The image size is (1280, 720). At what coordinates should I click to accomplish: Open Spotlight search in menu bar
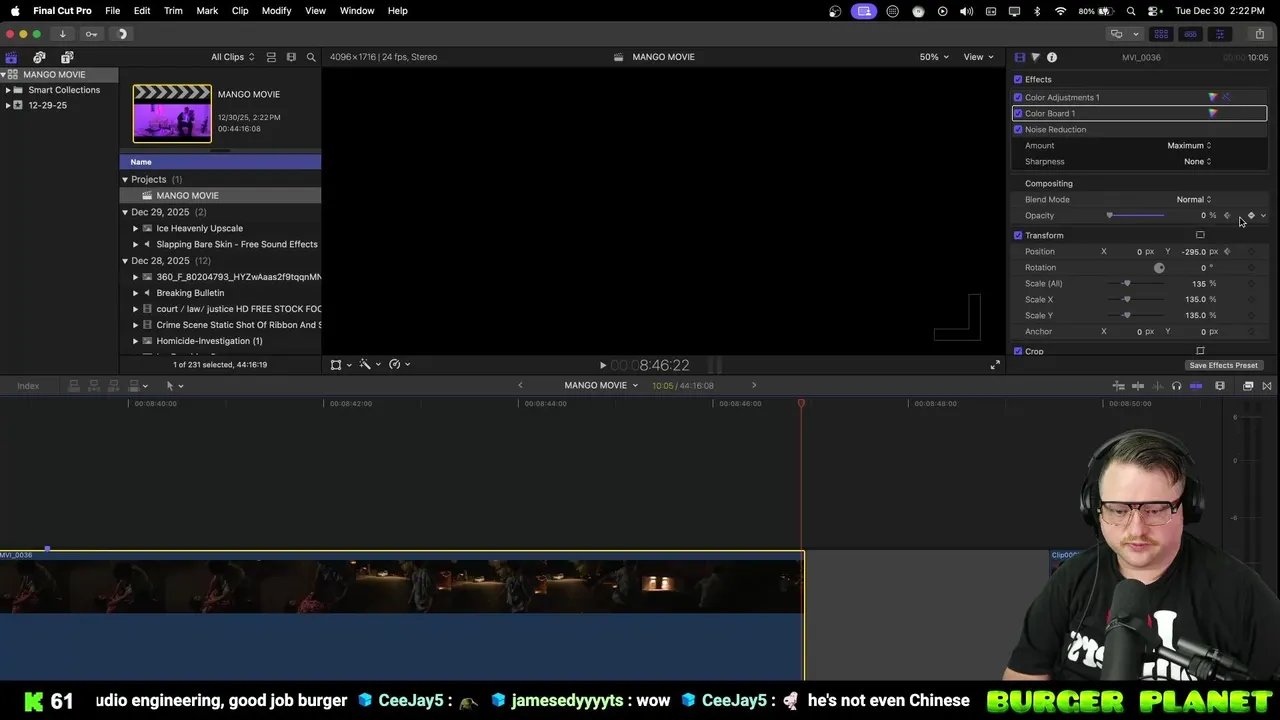tap(1131, 11)
